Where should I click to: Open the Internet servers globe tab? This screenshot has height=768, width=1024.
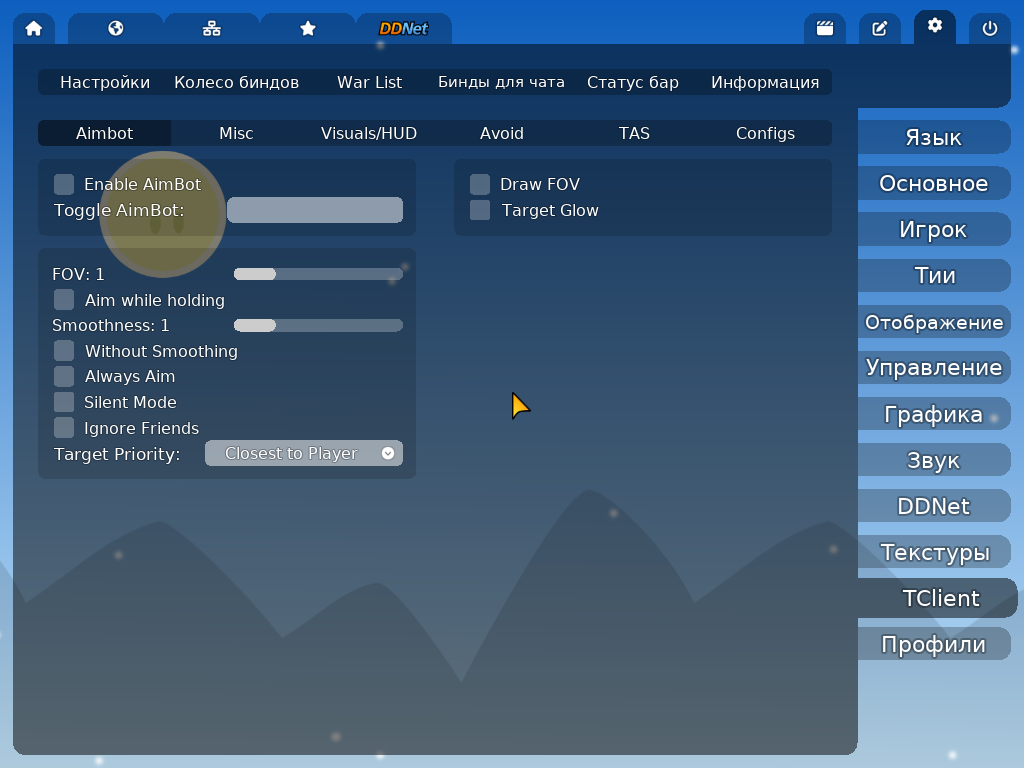click(x=116, y=29)
